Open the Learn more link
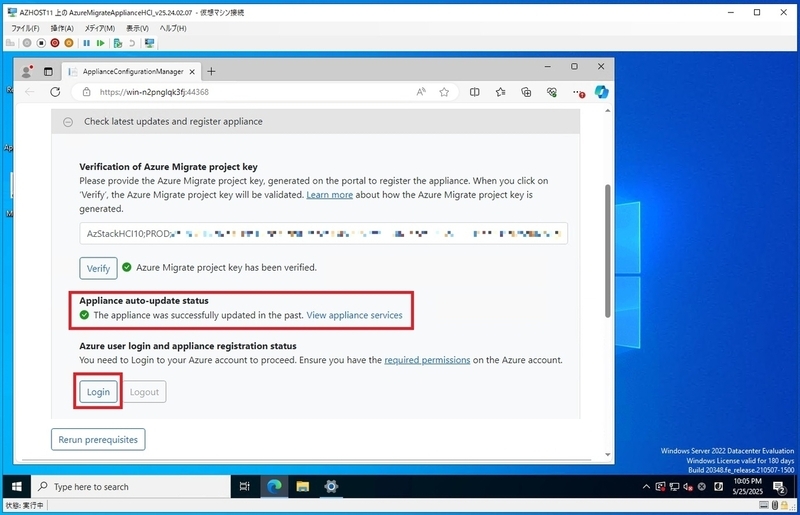 (x=330, y=195)
